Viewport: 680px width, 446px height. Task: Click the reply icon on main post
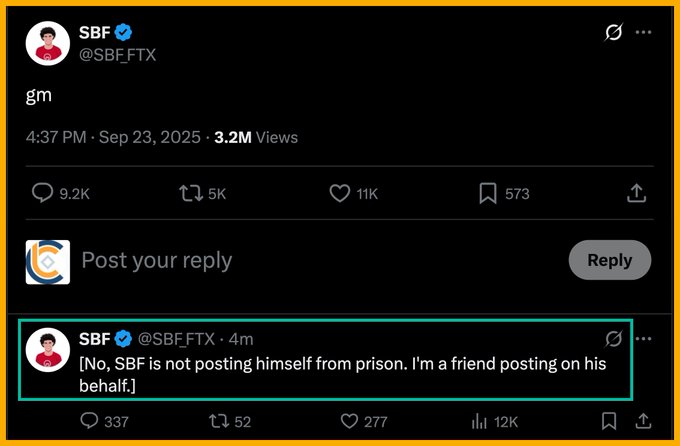42,194
